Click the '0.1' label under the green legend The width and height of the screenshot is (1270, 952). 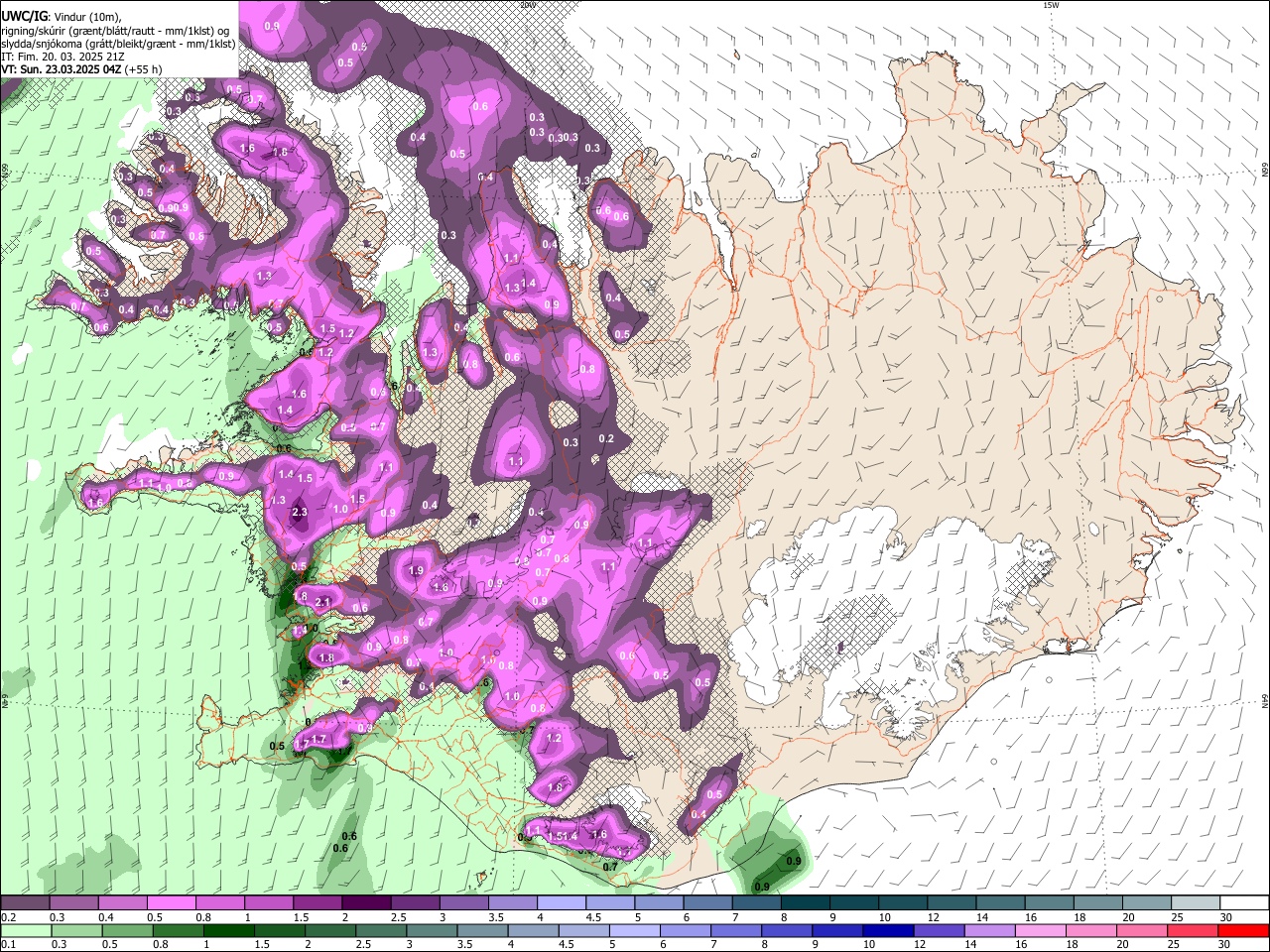pos(8,945)
